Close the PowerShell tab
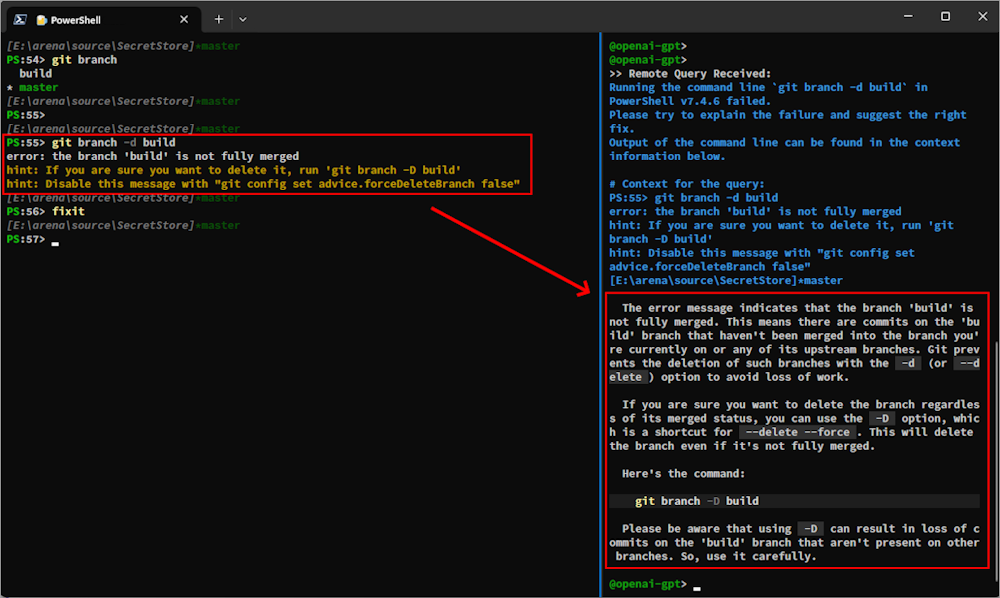 (x=183, y=18)
